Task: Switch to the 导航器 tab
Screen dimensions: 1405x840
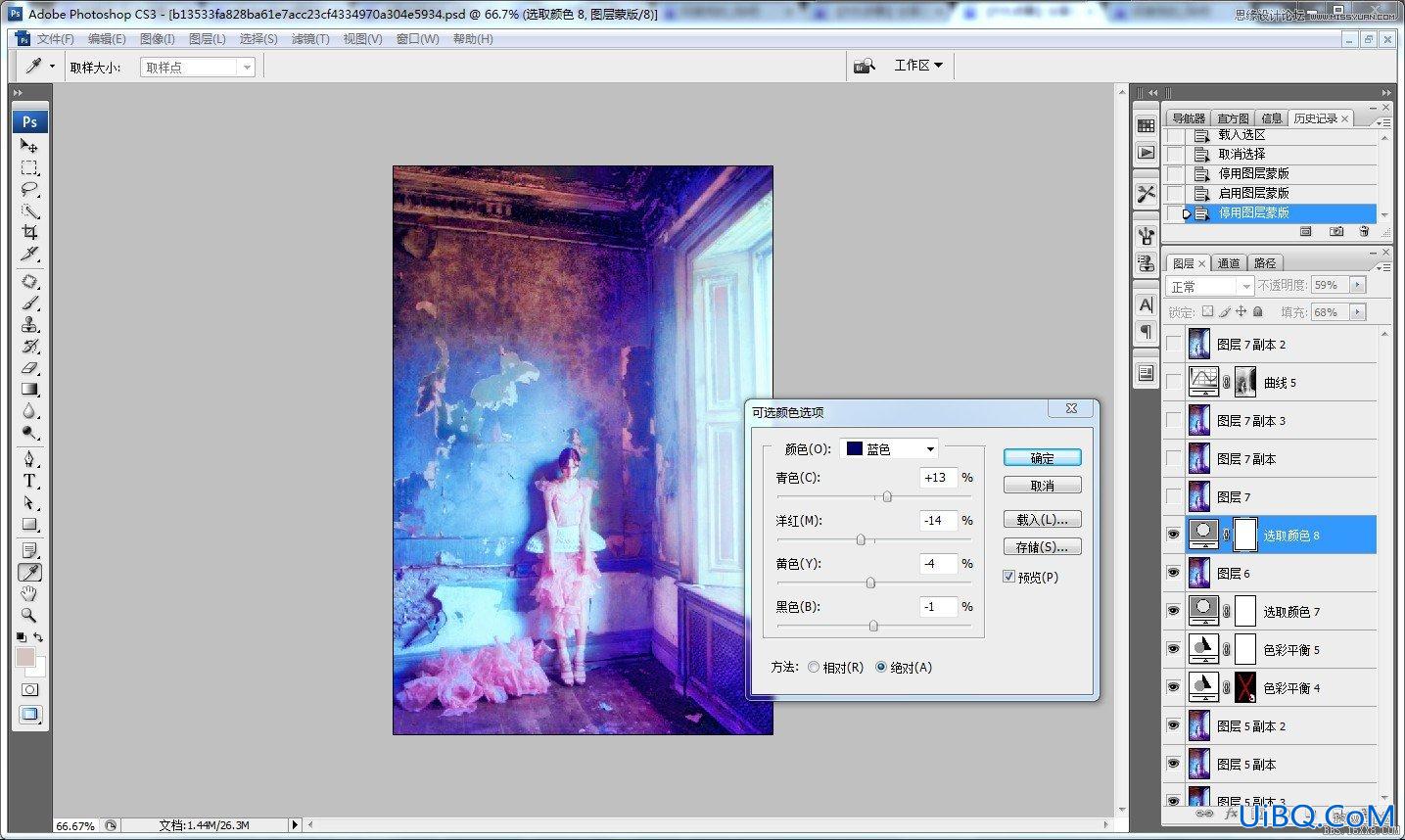Action: (1189, 118)
